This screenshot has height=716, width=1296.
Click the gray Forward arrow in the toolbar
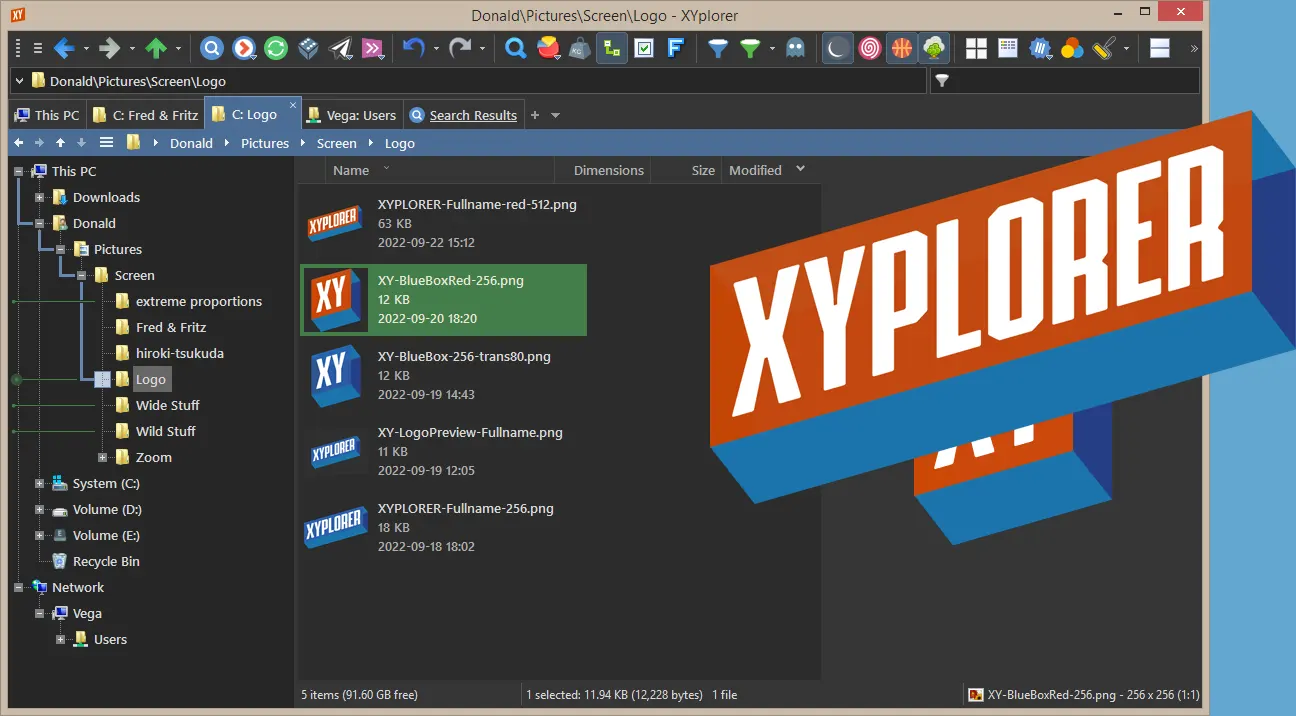(110, 48)
